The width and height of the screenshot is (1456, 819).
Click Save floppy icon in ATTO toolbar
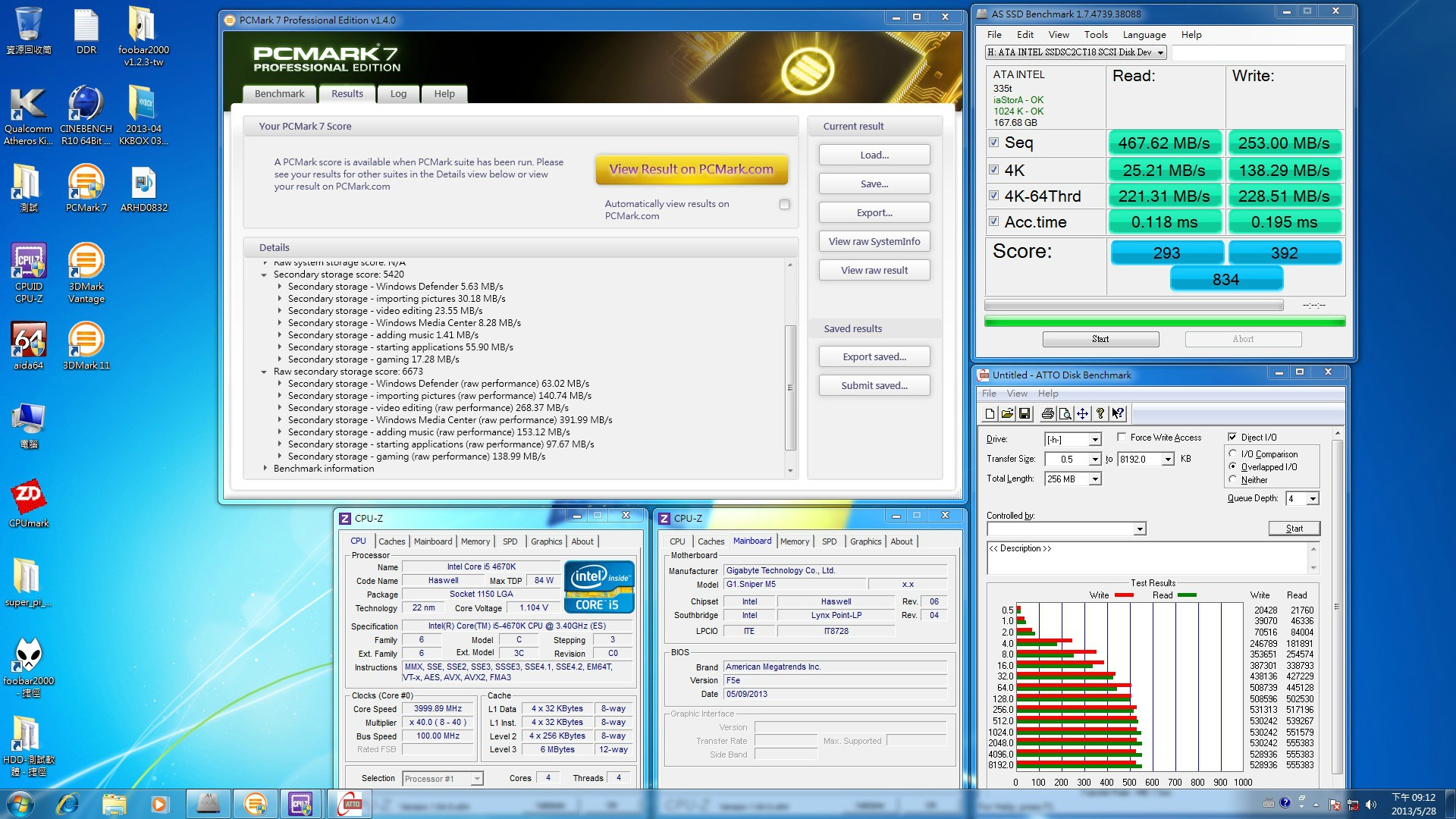[x=1025, y=413]
